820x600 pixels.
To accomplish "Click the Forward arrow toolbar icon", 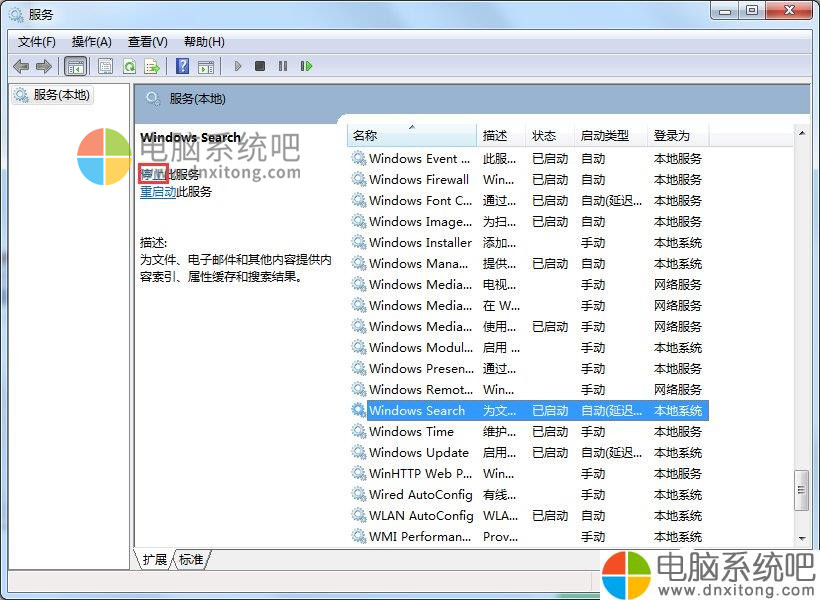I will pos(43,66).
